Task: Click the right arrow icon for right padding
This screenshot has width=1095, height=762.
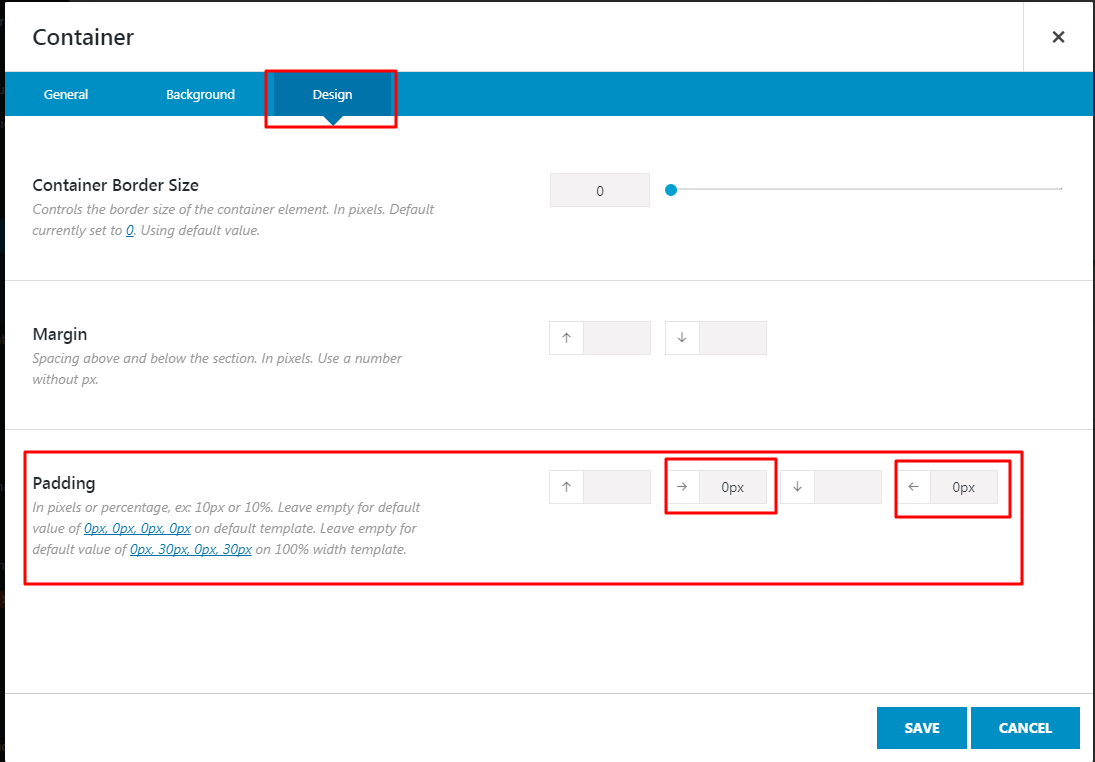Action: [682, 487]
